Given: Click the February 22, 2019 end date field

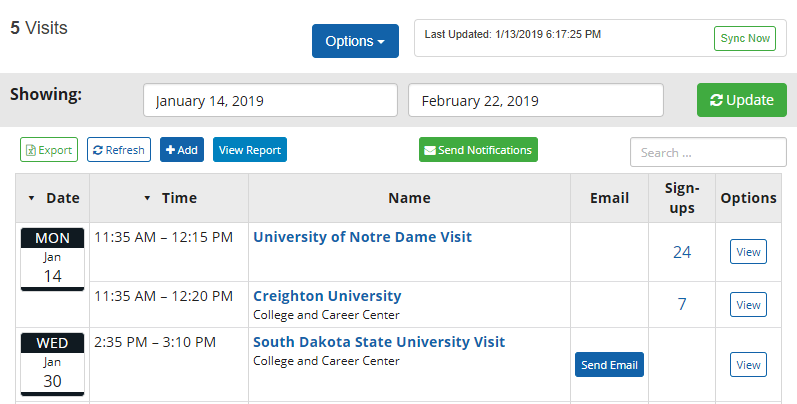Looking at the screenshot, I should (x=535, y=100).
